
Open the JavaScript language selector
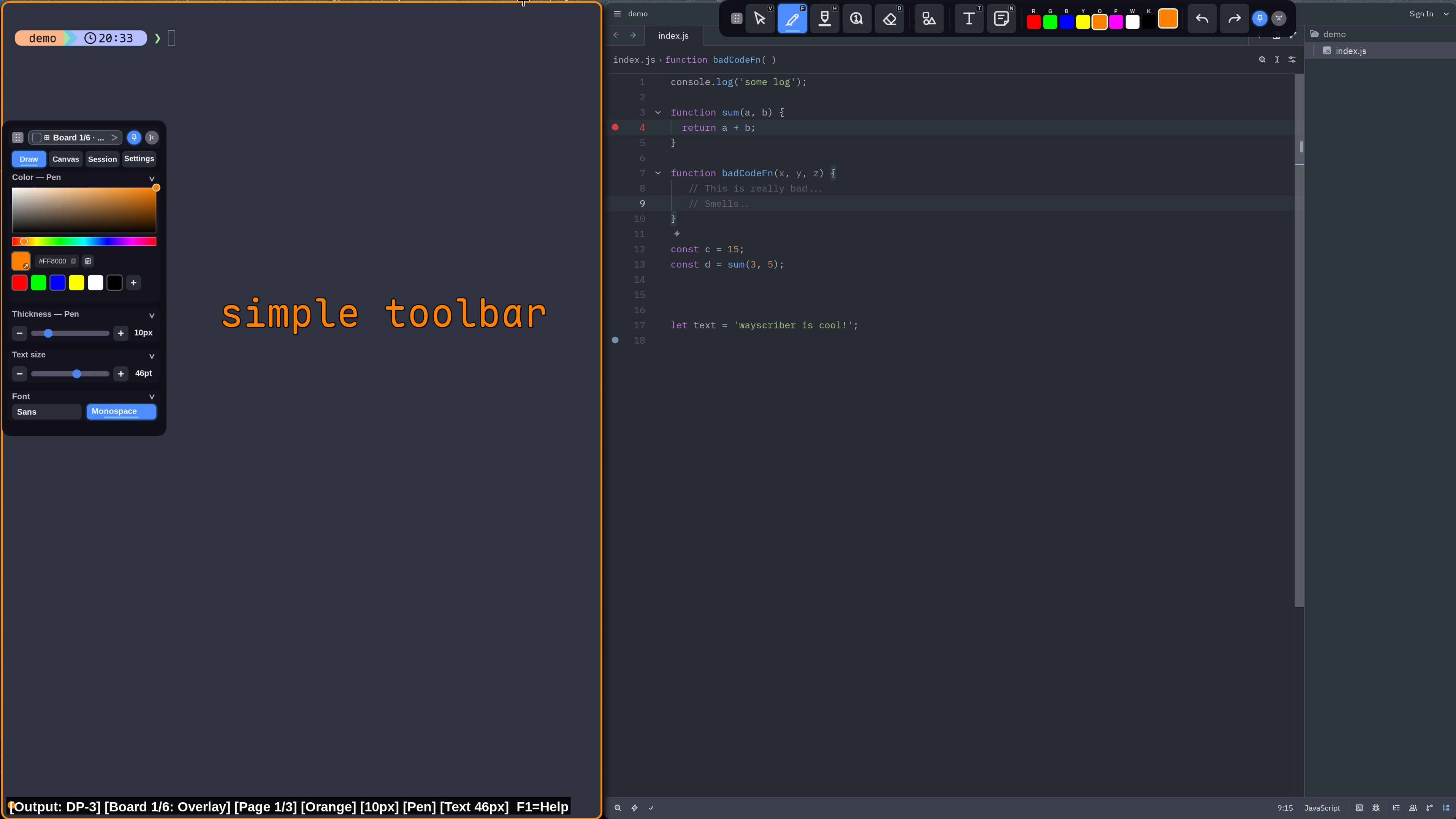coord(1322,808)
